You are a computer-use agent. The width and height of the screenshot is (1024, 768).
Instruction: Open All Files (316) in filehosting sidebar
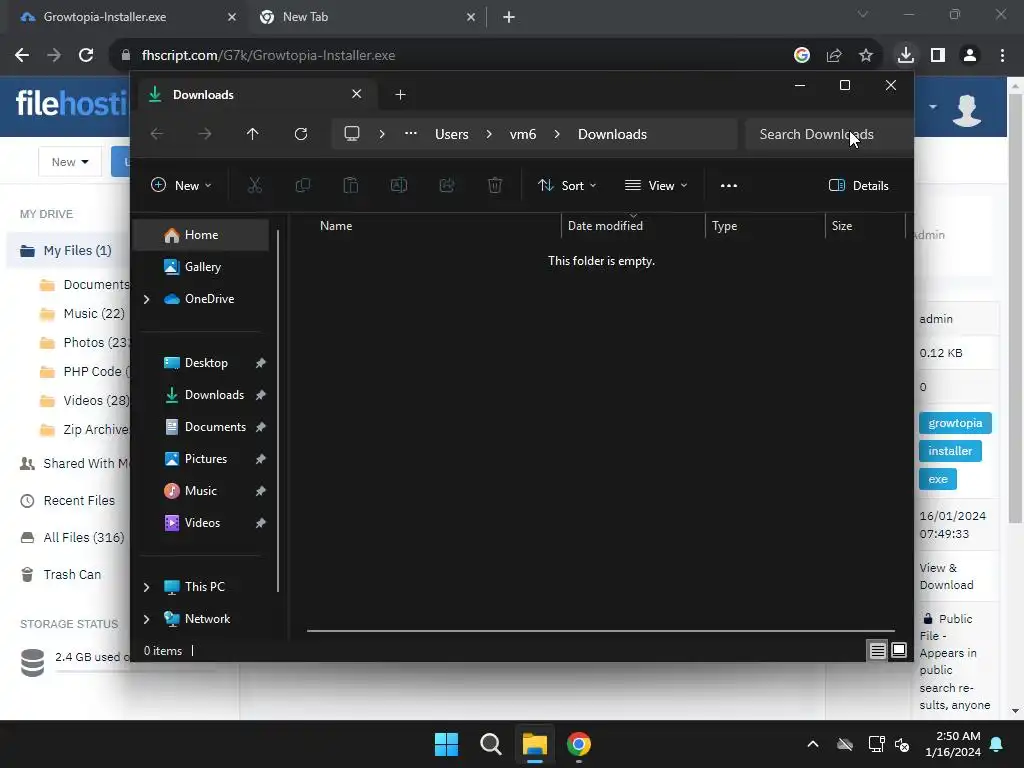(x=72, y=537)
